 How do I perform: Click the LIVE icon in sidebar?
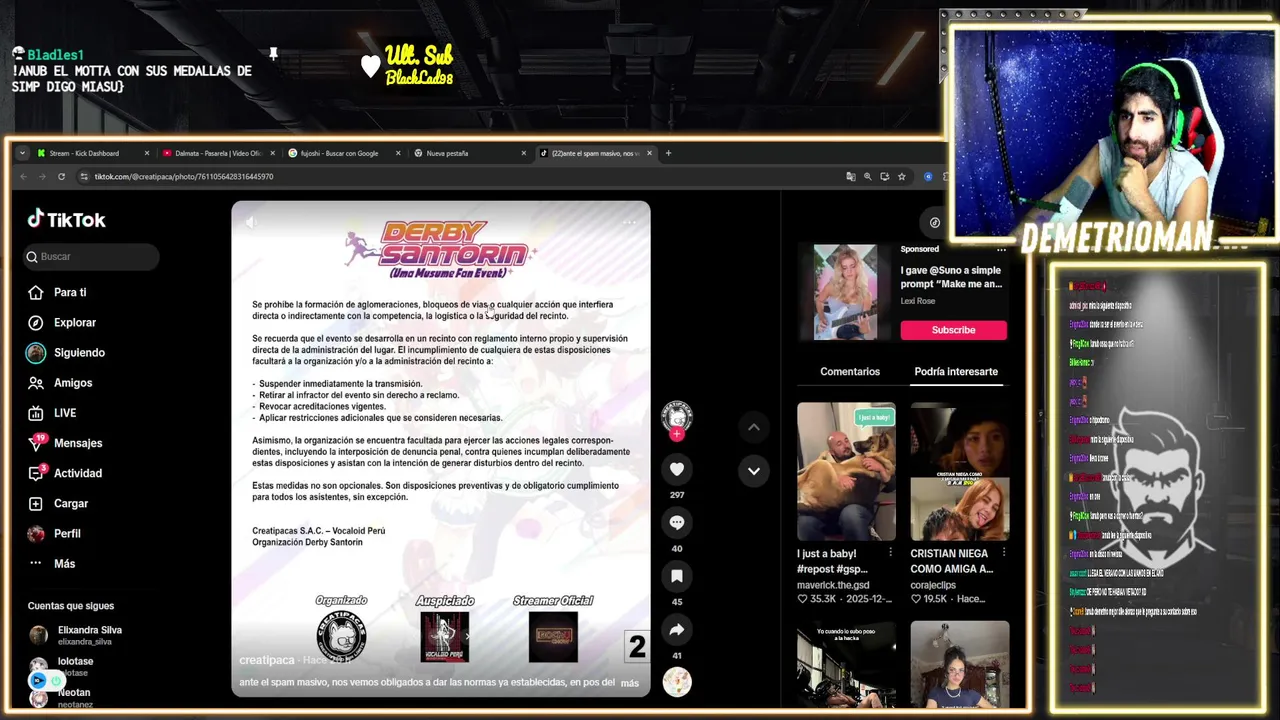36,413
